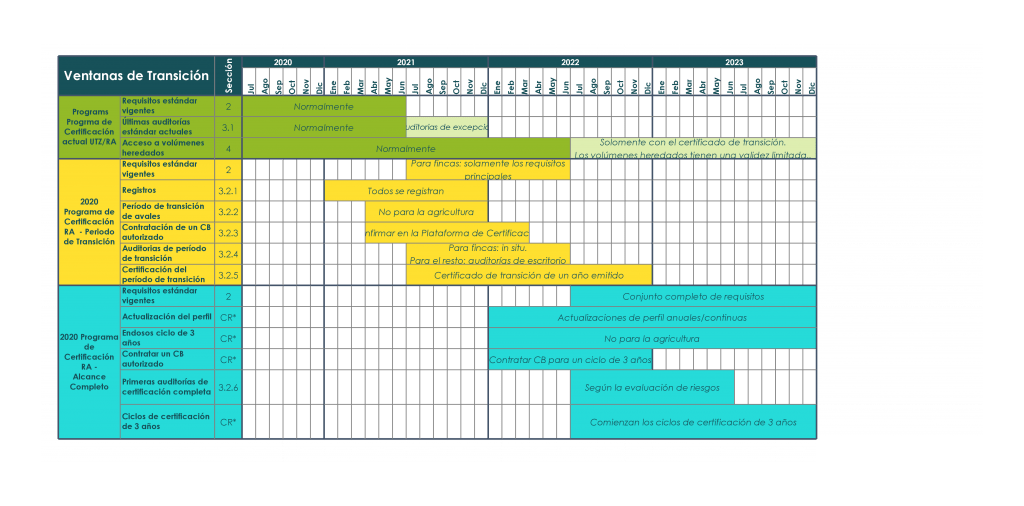This screenshot has height=506, width=1024.
Task: Select the yellow "No para la agricultura" bar
Action: 426,212
